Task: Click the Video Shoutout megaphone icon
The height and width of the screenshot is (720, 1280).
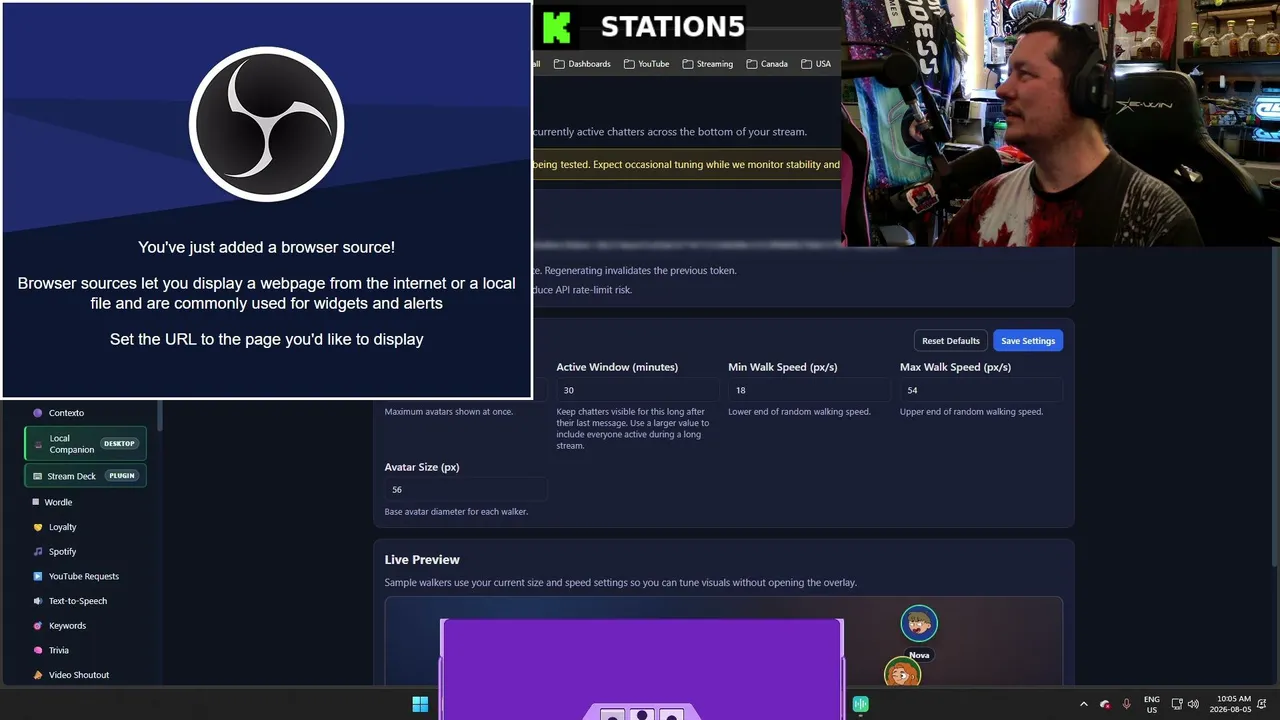Action: click(x=37, y=675)
